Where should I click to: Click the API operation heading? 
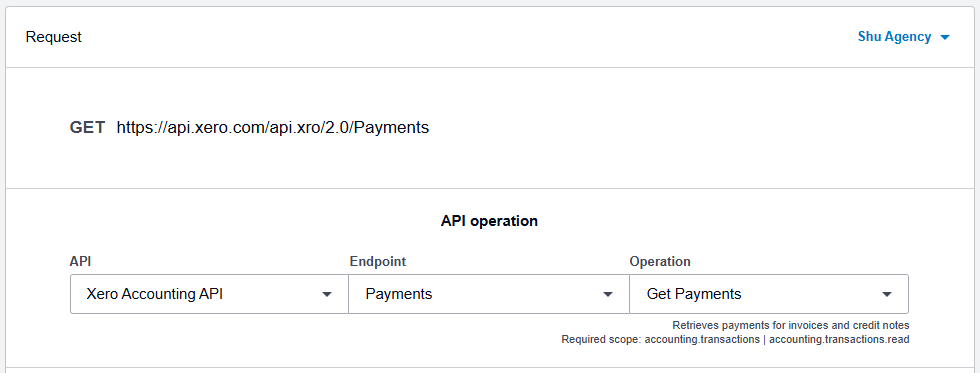pyautogui.click(x=489, y=221)
